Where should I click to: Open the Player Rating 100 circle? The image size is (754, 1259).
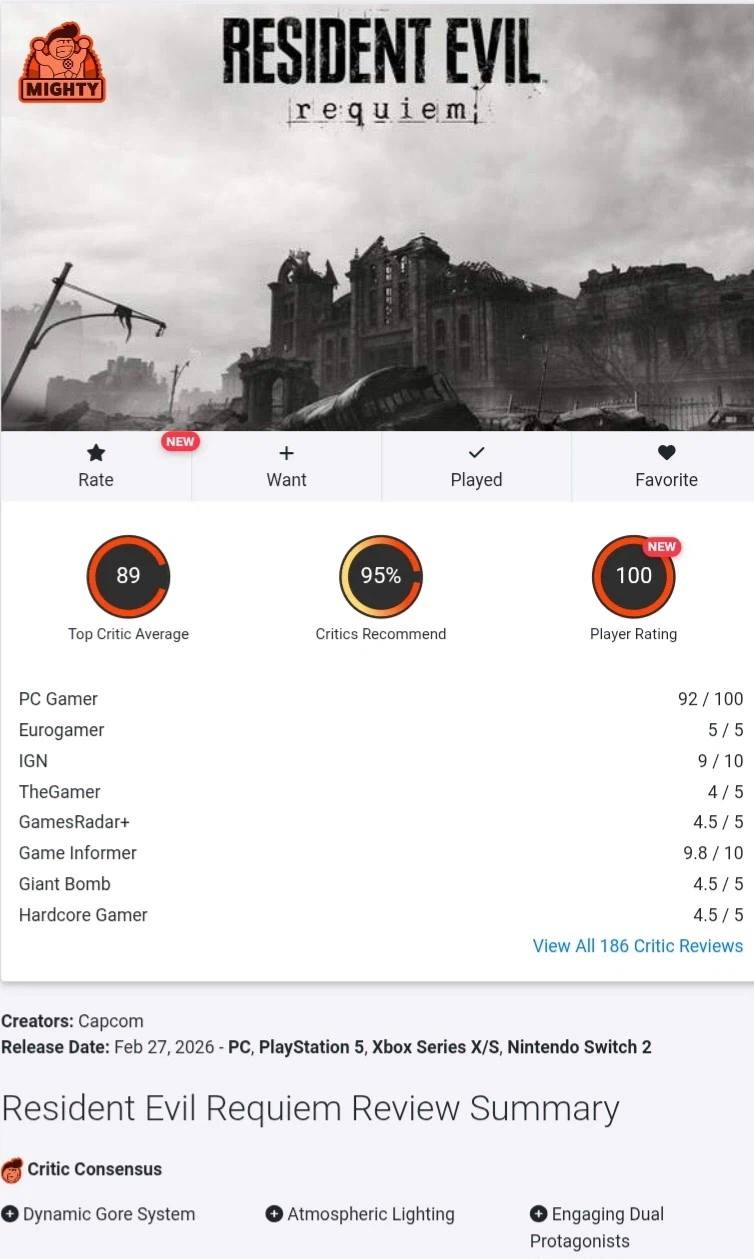click(x=634, y=576)
